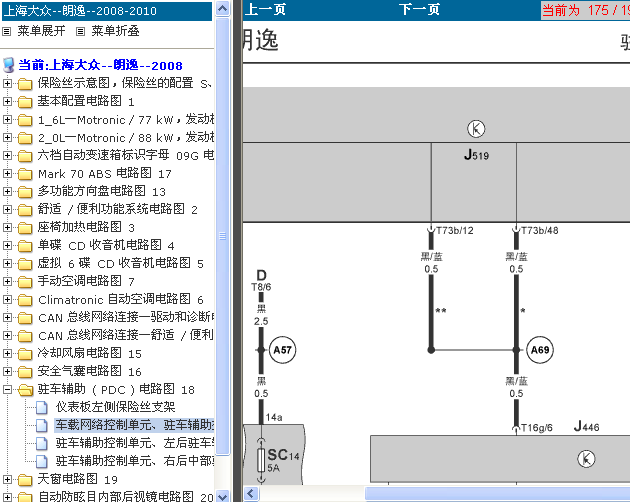Image resolution: width=630 pixels, height=502 pixels.
Task: Click the D T8/6 ignition switch label
Action: 261,281
